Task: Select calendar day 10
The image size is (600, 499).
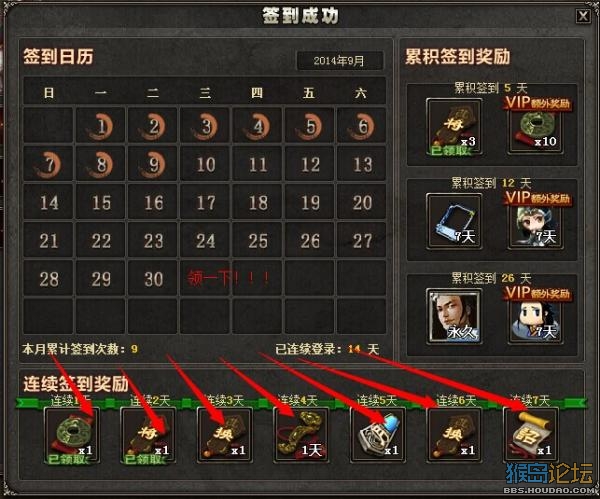Action: click(205, 163)
